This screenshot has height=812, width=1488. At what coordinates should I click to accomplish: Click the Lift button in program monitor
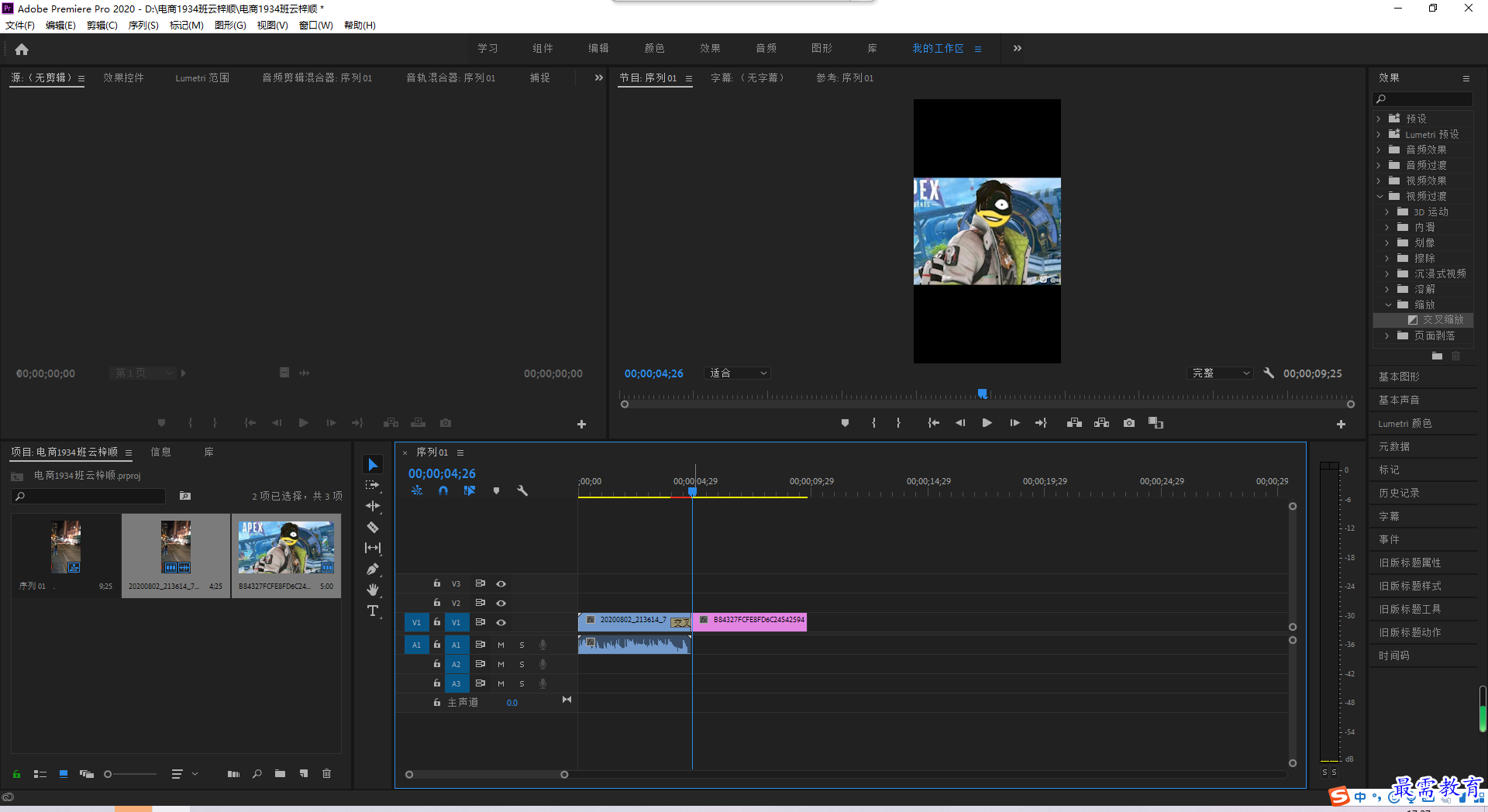coord(1074,423)
